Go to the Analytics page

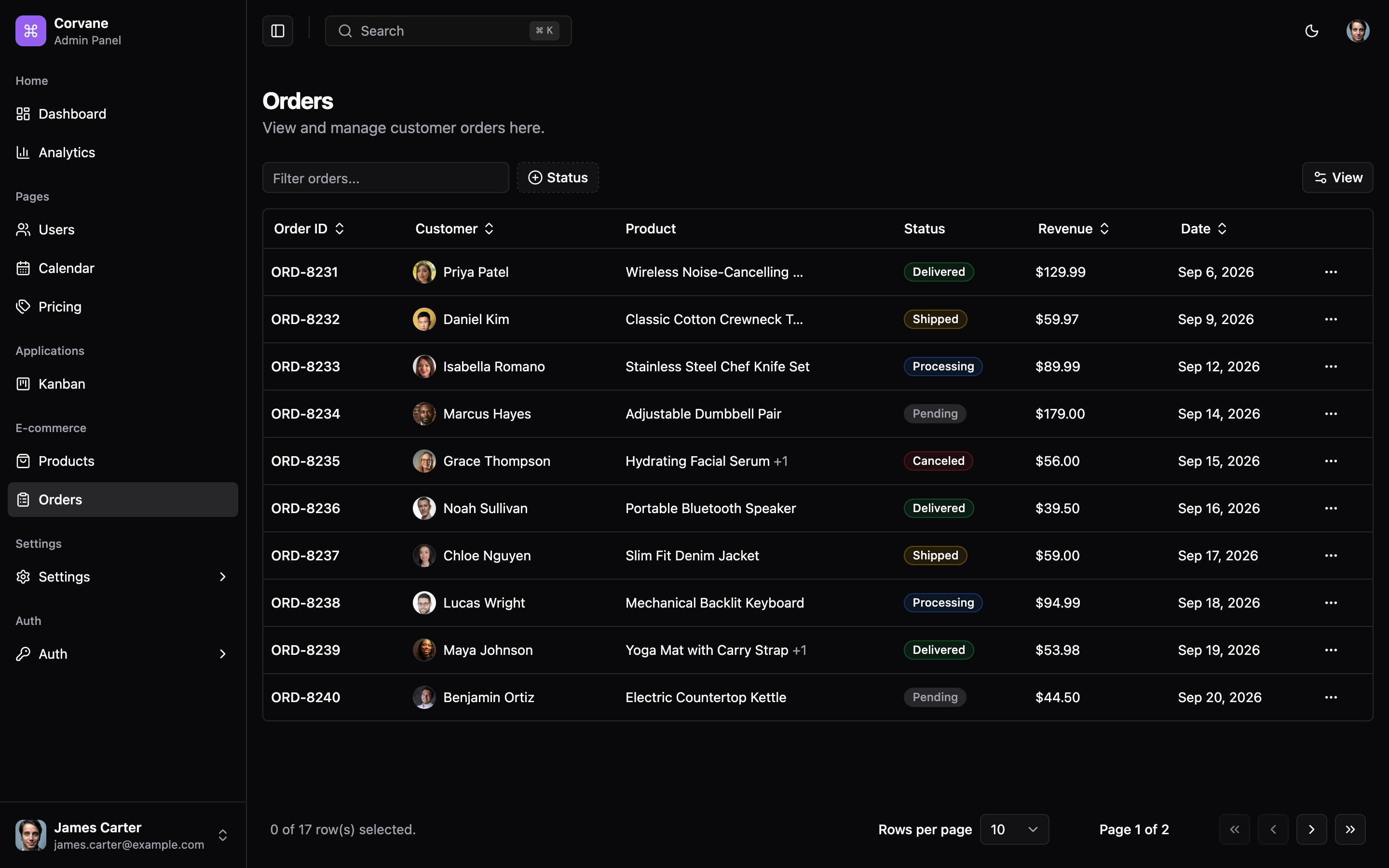point(123,152)
